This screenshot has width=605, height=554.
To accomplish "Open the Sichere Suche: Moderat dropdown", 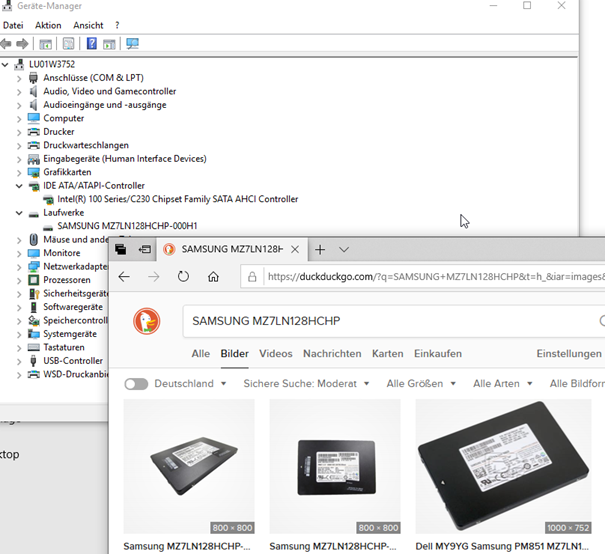I will tap(306, 384).
